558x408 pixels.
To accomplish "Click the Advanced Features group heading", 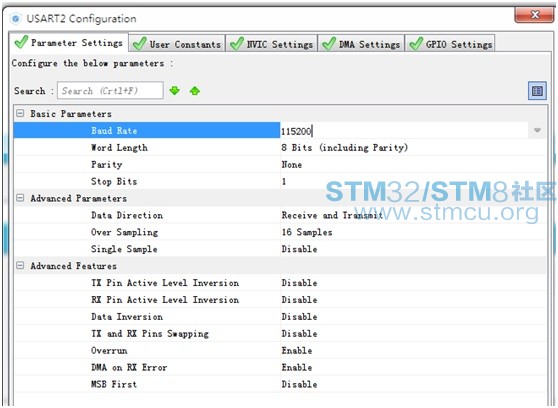I will [x=73, y=266].
